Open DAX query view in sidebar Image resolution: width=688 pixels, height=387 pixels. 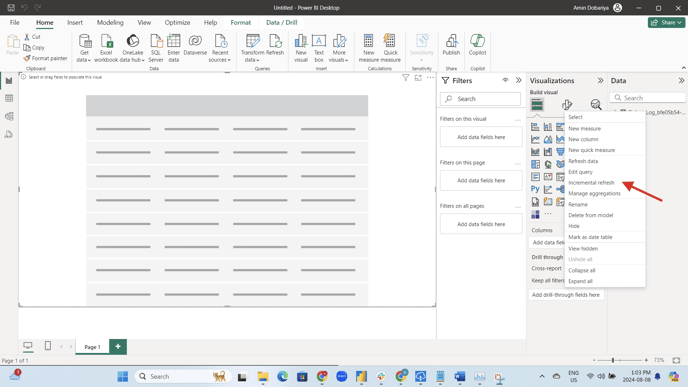(9, 134)
